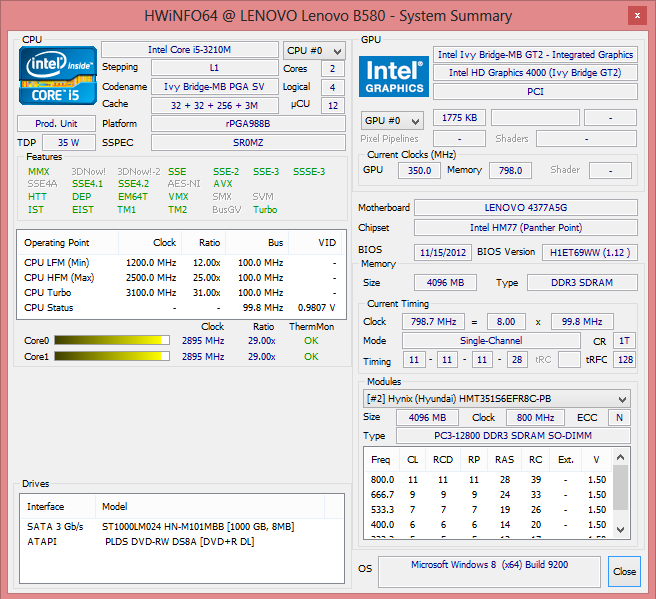Click the Platform rPGA988B field

pos(248,124)
